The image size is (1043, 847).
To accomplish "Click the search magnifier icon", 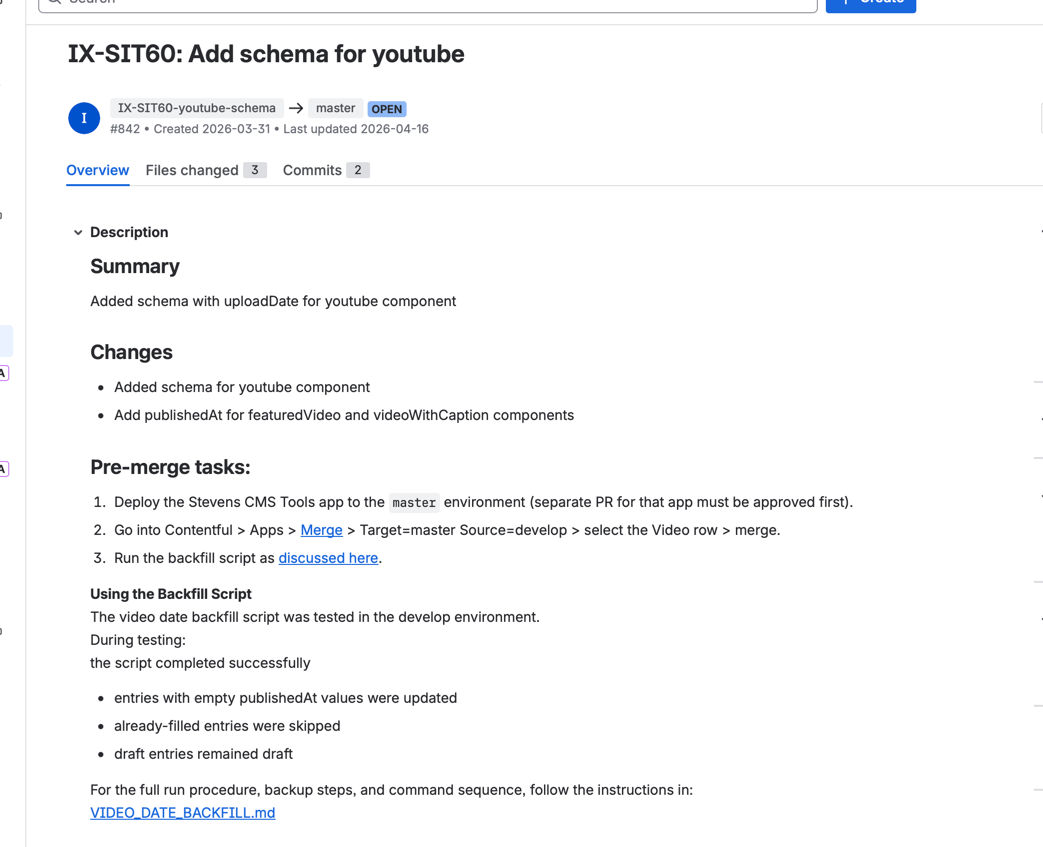I will 52,2.
